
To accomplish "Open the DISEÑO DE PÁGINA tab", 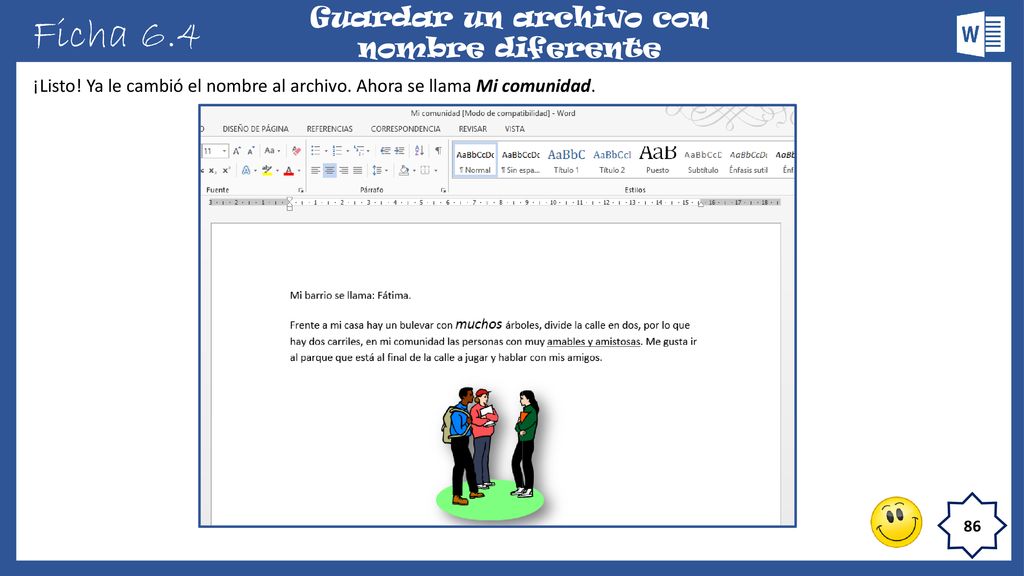I will (255, 129).
